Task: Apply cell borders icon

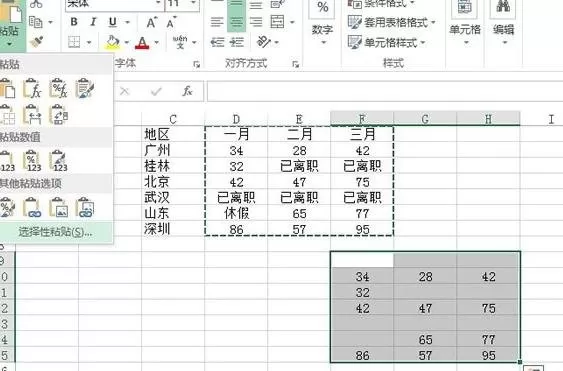Action: tap(74, 42)
